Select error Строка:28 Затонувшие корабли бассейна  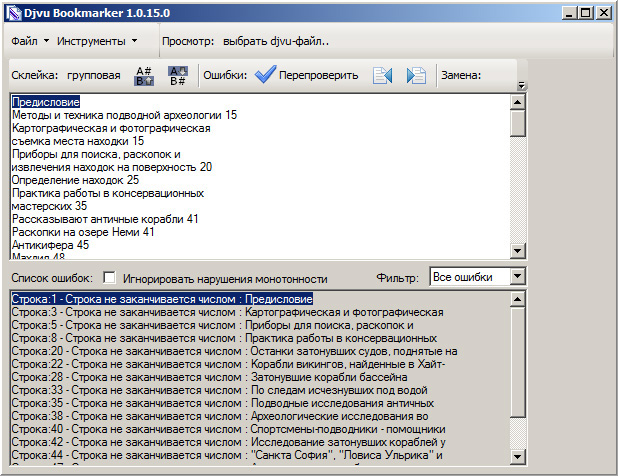point(209,377)
